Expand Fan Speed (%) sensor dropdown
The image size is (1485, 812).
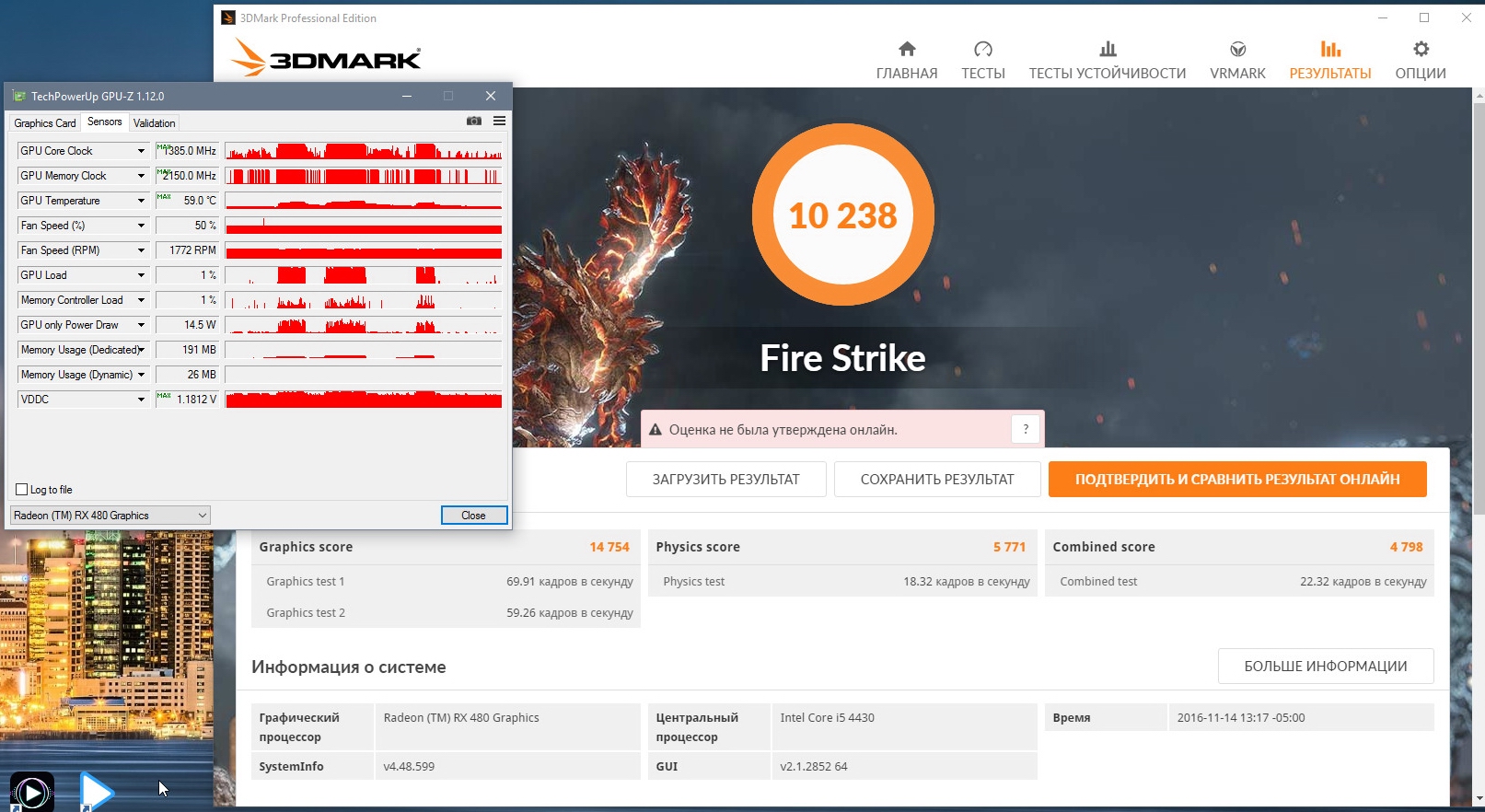click(141, 226)
